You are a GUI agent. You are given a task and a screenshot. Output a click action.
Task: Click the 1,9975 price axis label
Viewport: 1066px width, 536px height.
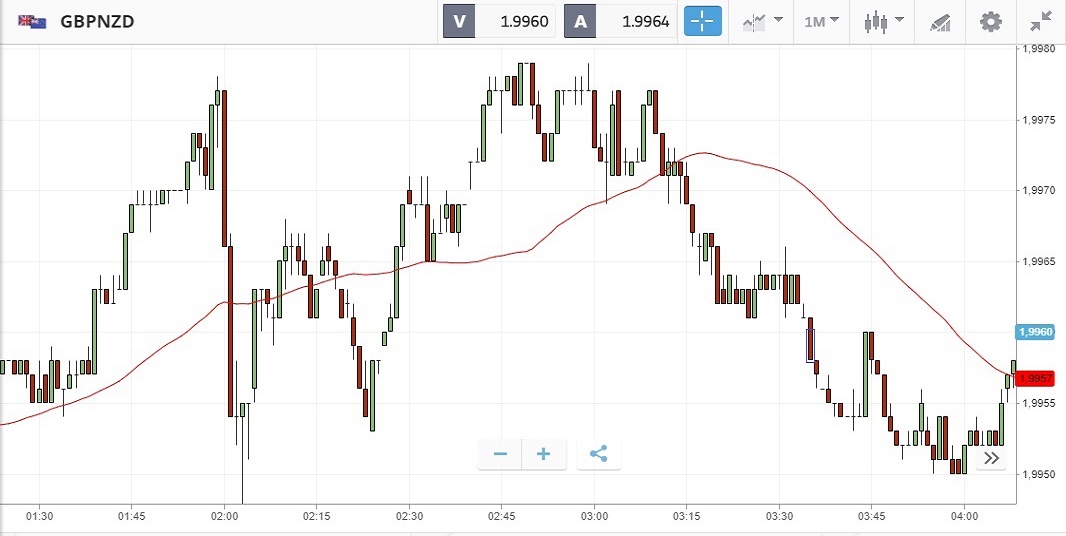(1038, 120)
